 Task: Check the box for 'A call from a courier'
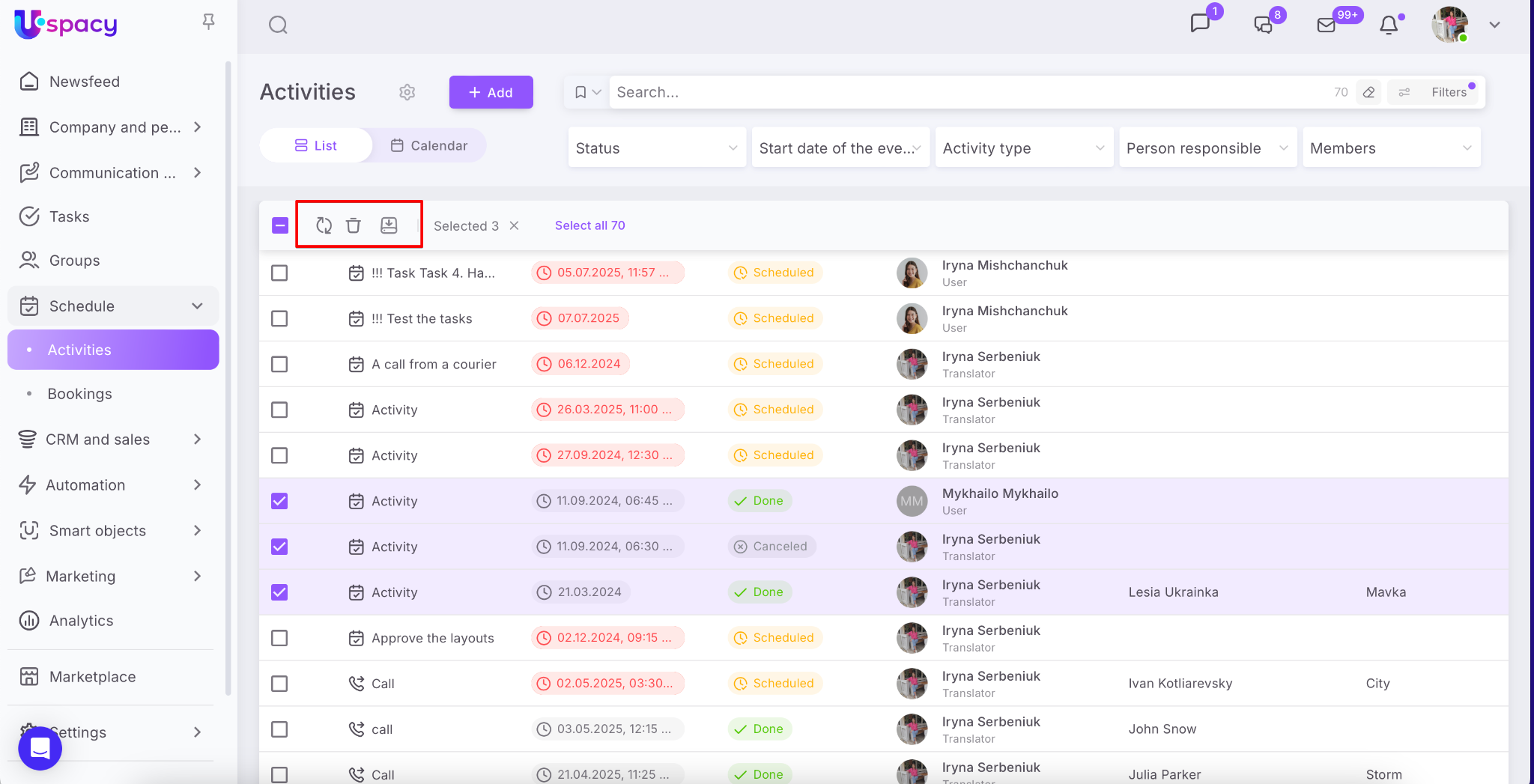(279, 364)
